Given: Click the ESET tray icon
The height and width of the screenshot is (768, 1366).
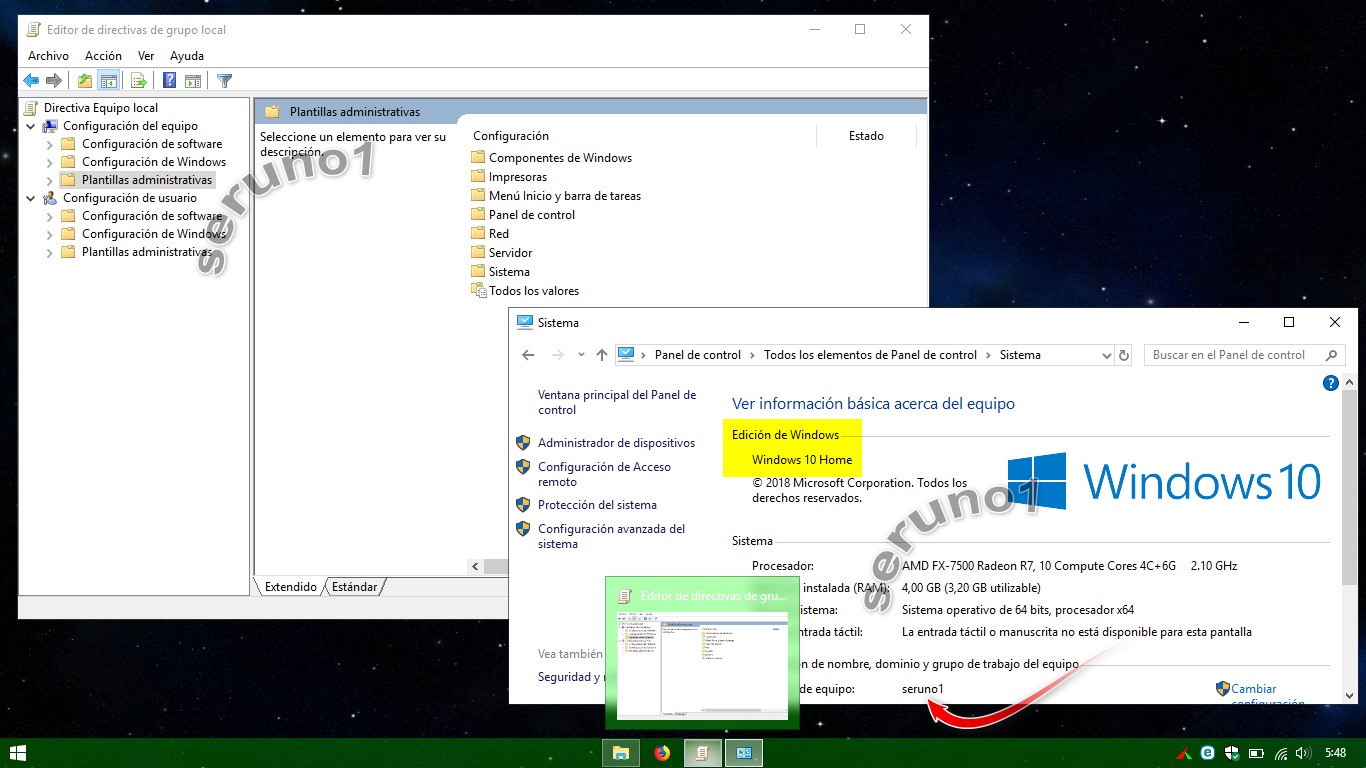Looking at the screenshot, I should 1208,753.
